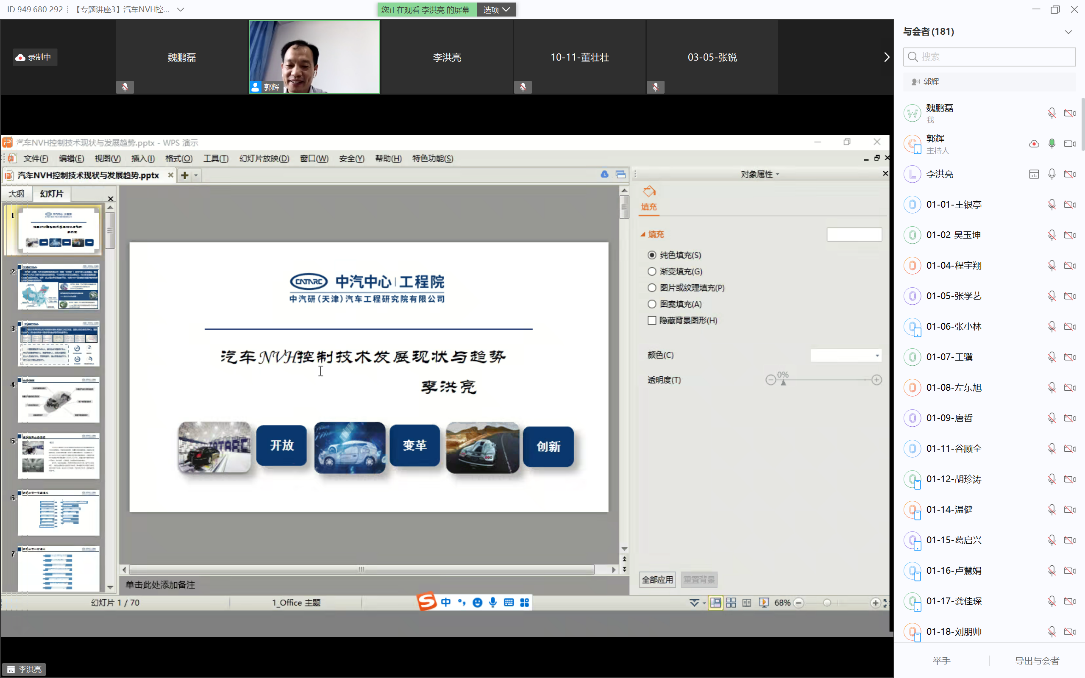Open the 颜色 color dropdown

pos(846,355)
